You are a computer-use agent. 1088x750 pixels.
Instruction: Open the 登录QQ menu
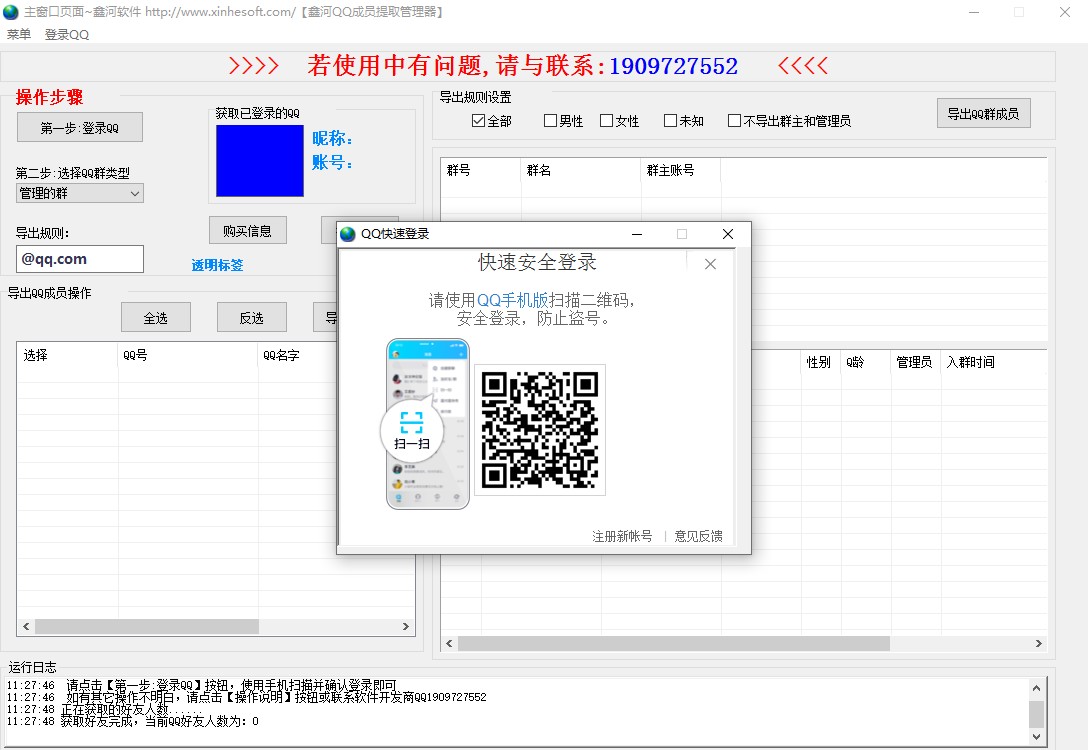click(x=67, y=34)
